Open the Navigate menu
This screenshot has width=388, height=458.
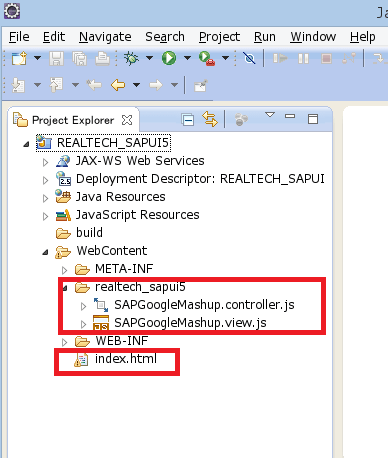(105, 37)
